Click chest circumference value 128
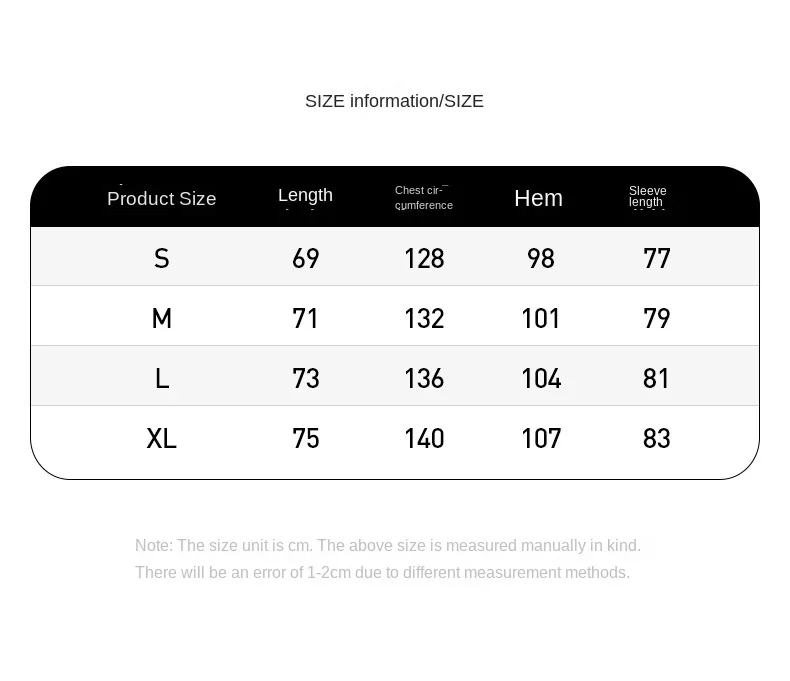Image resolution: width=790 pixels, height=681 pixels. coord(424,258)
